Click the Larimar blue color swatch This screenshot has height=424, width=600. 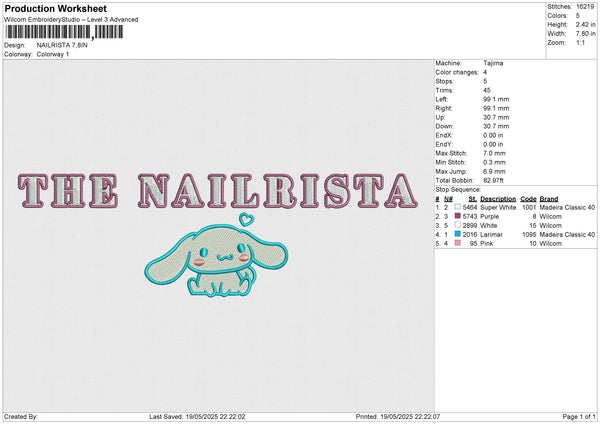pyautogui.click(x=458, y=234)
